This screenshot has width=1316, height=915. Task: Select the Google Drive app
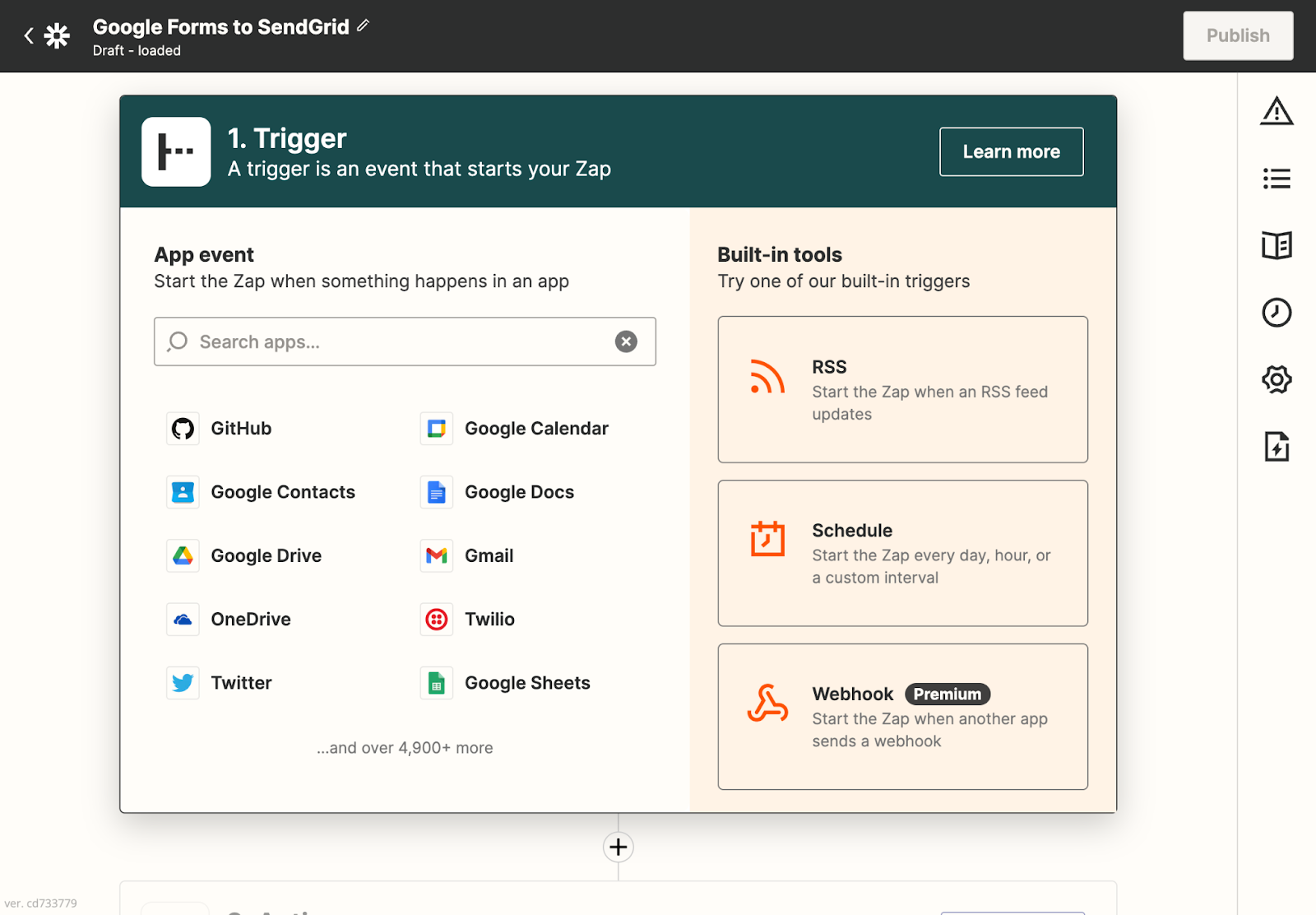point(244,555)
